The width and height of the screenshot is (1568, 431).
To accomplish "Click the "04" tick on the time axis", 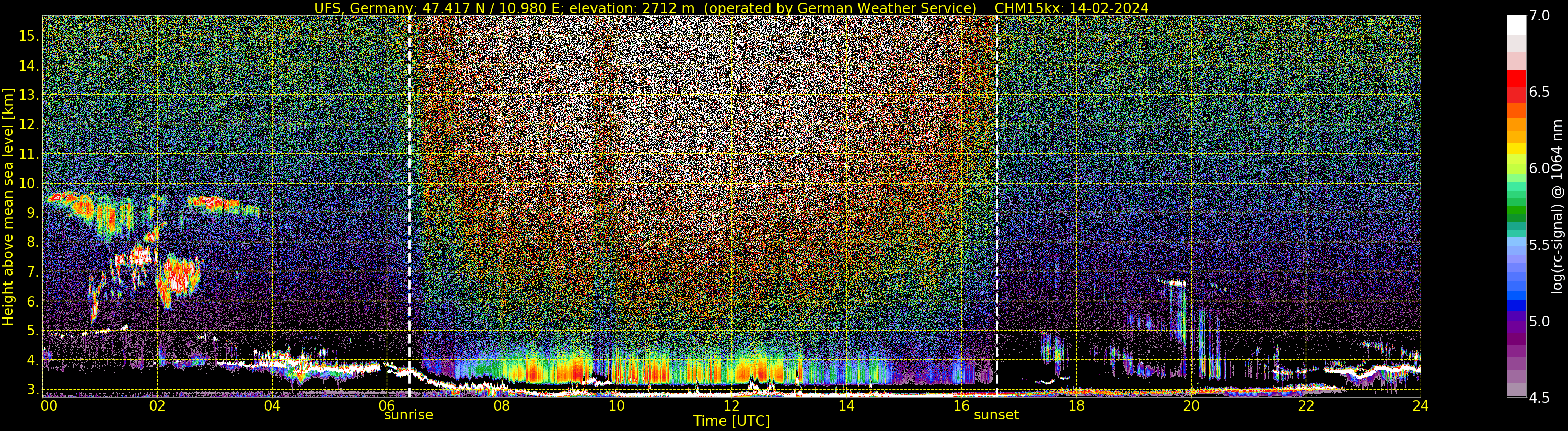I will pyautogui.click(x=272, y=405).
